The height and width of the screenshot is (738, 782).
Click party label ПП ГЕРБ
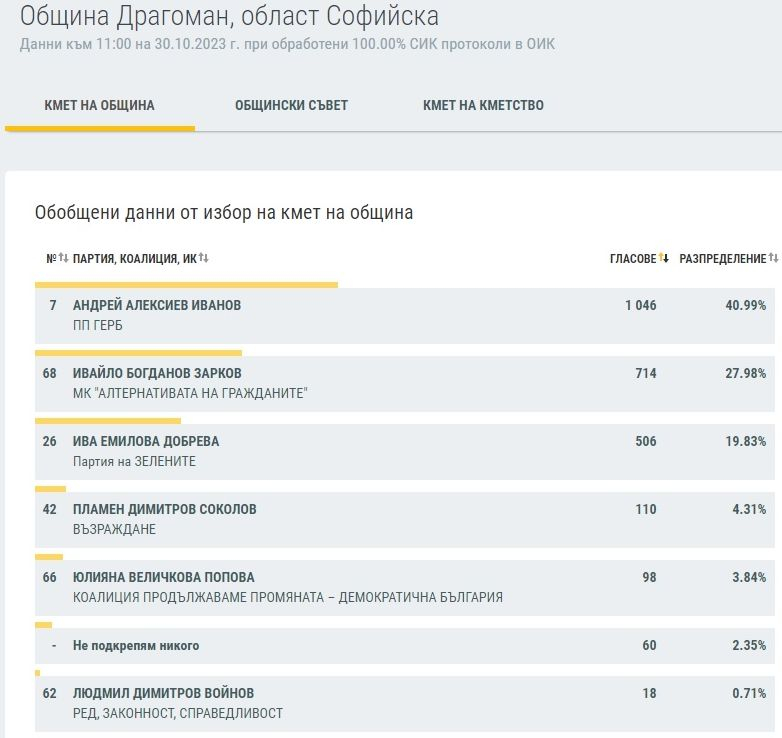98,325
